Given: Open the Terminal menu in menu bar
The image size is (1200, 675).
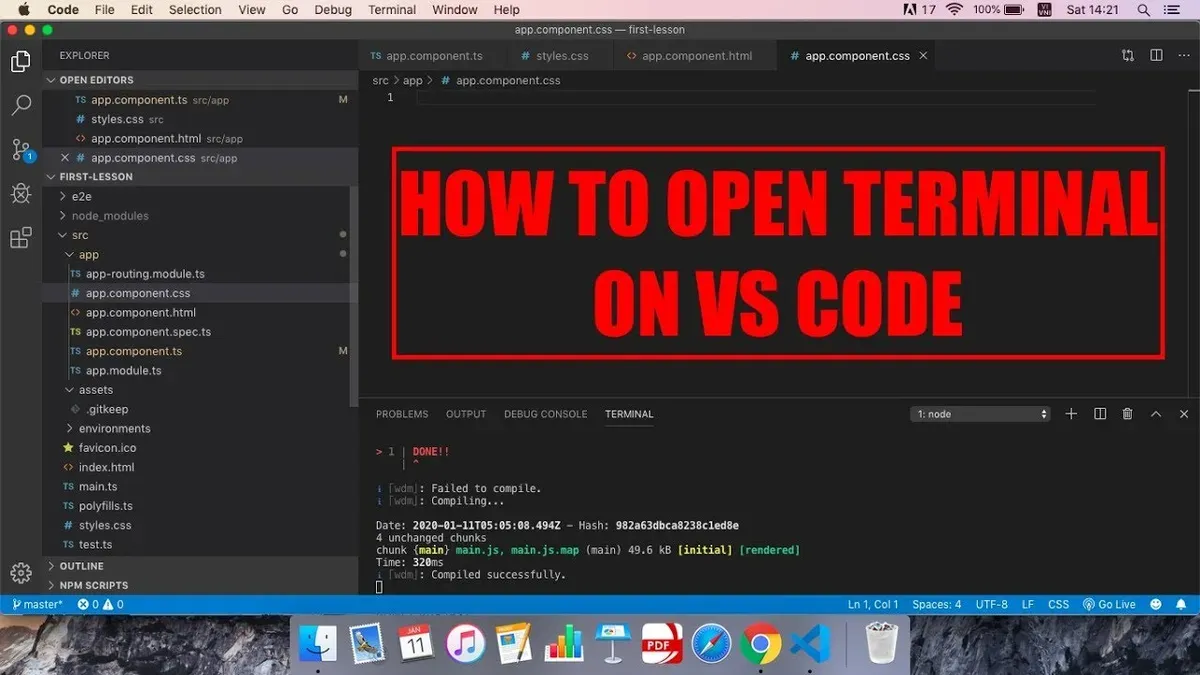Looking at the screenshot, I should click(392, 10).
